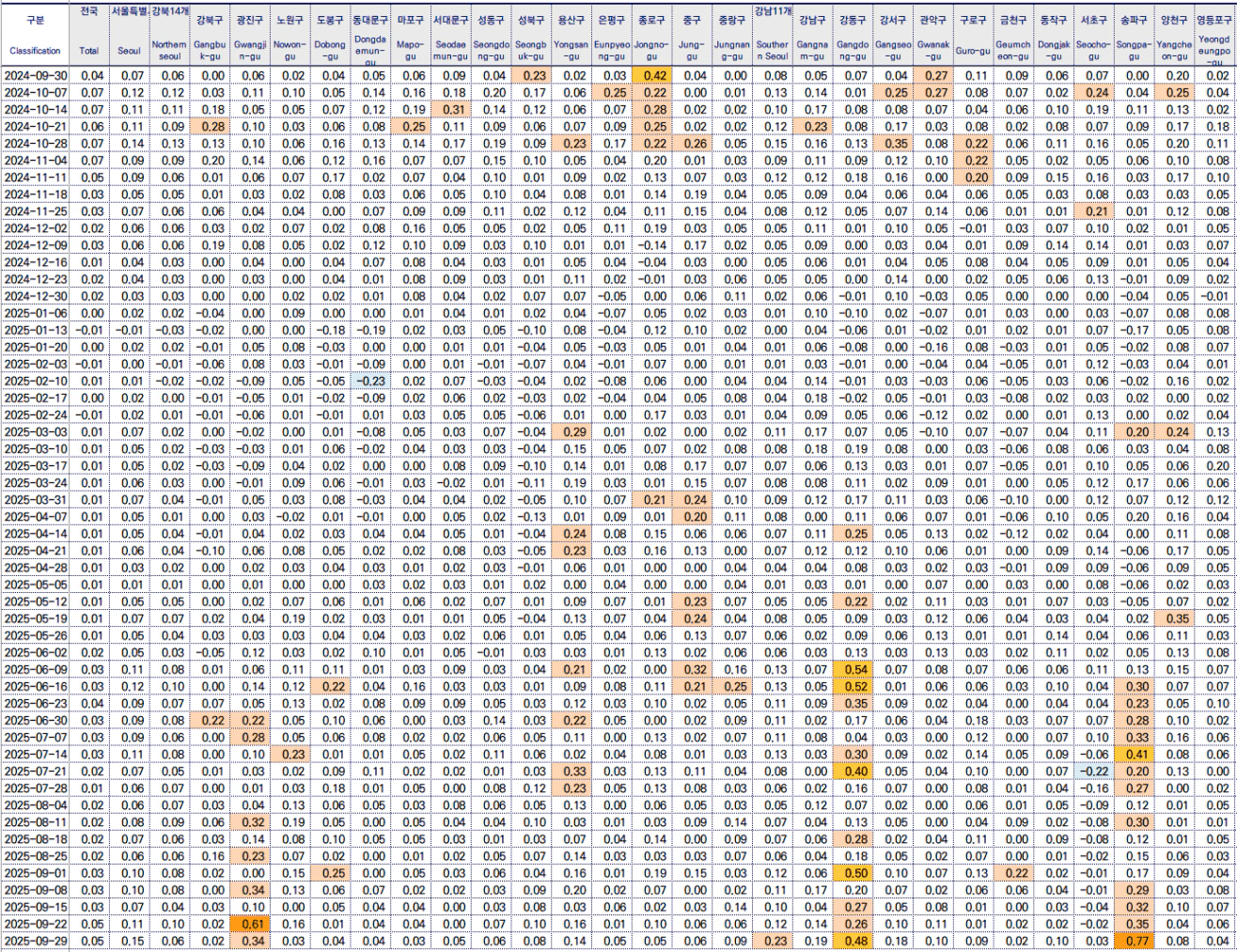Click 0.25 under Dobong-gu for 2025-09-01

[x=330, y=872]
